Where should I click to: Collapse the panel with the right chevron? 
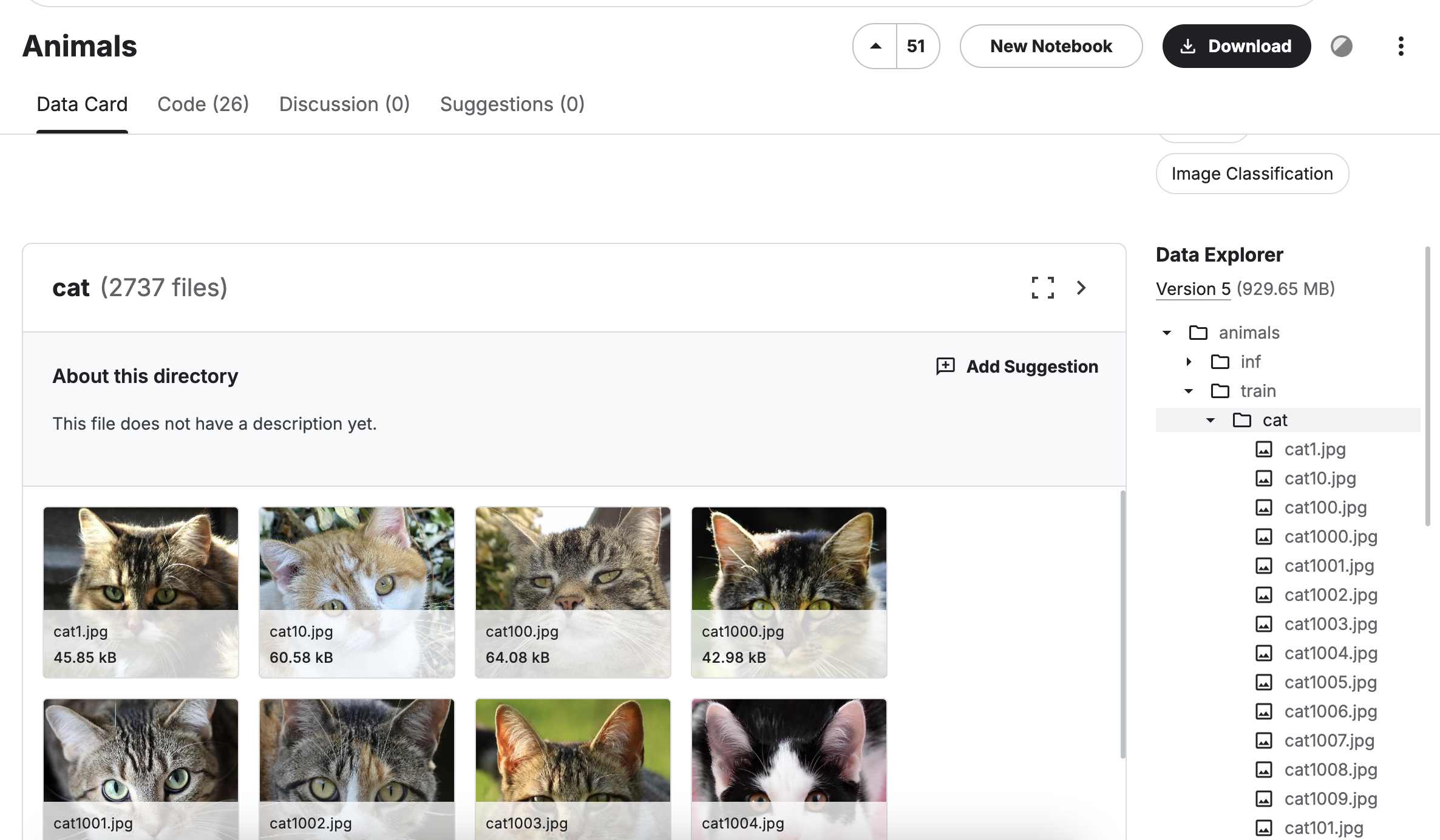pyautogui.click(x=1081, y=288)
